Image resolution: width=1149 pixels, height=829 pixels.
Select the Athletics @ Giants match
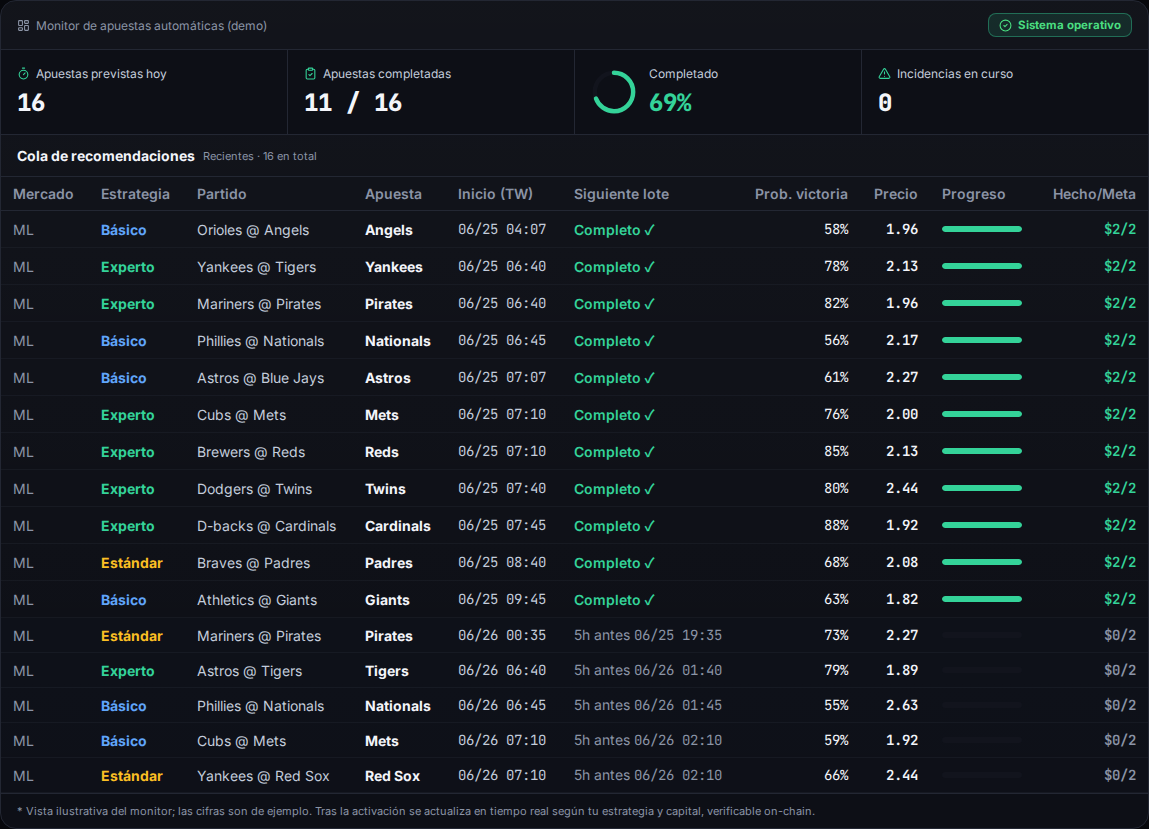tap(257, 600)
